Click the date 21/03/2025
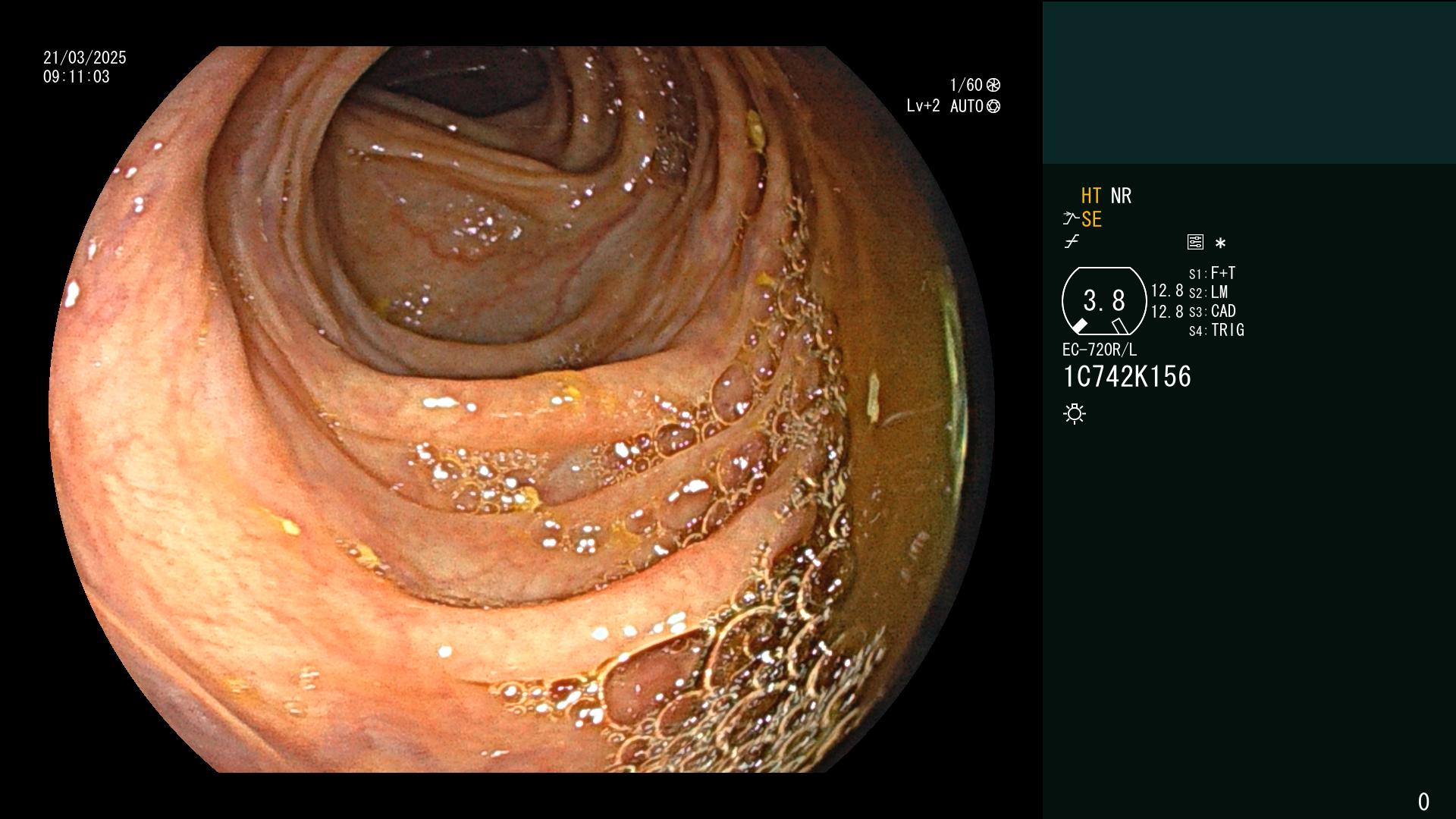This screenshot has height=819, width=1456. [x=85, y=58]
